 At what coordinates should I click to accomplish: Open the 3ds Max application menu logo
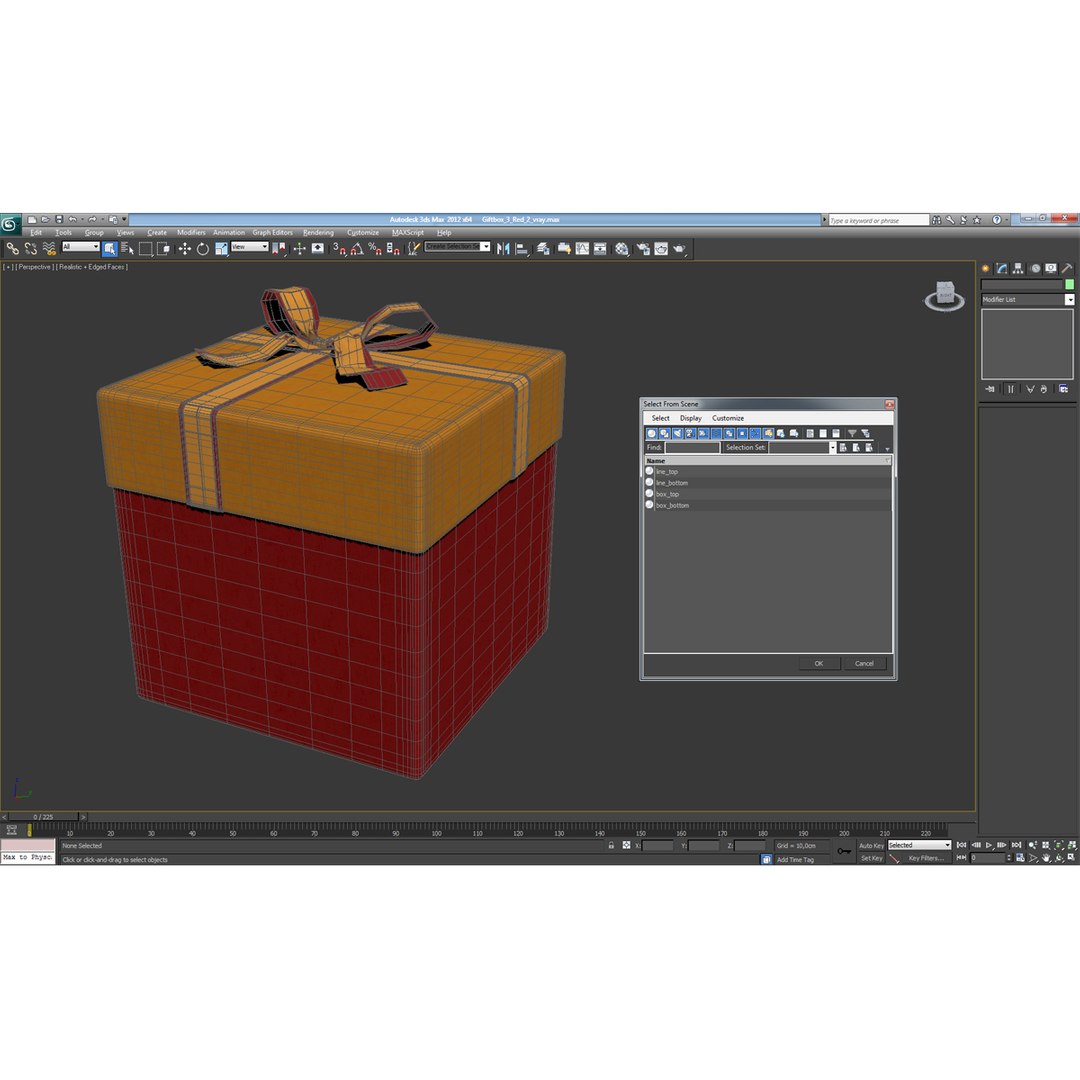10,225
